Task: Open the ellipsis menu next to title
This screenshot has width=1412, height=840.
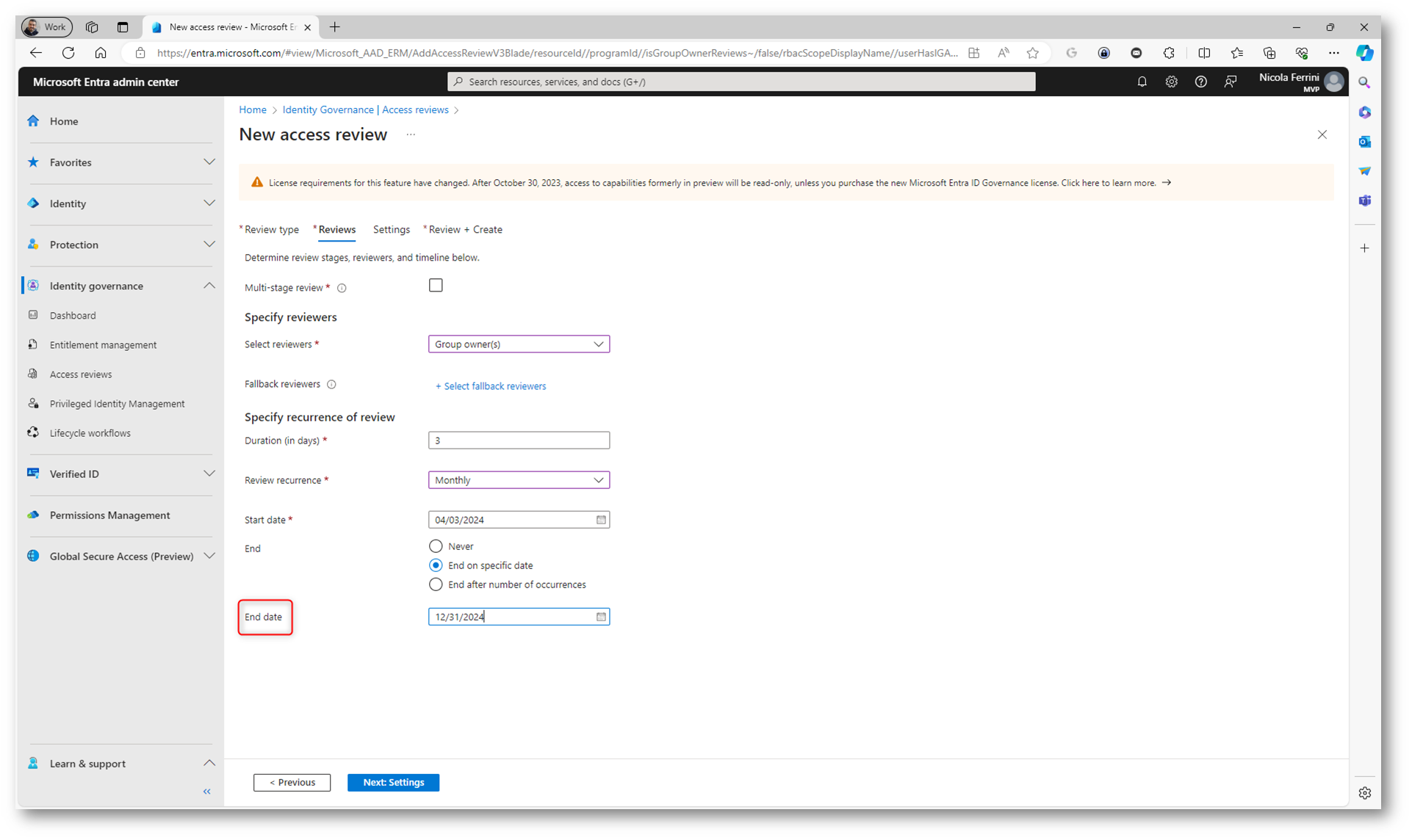Action: 411,134
